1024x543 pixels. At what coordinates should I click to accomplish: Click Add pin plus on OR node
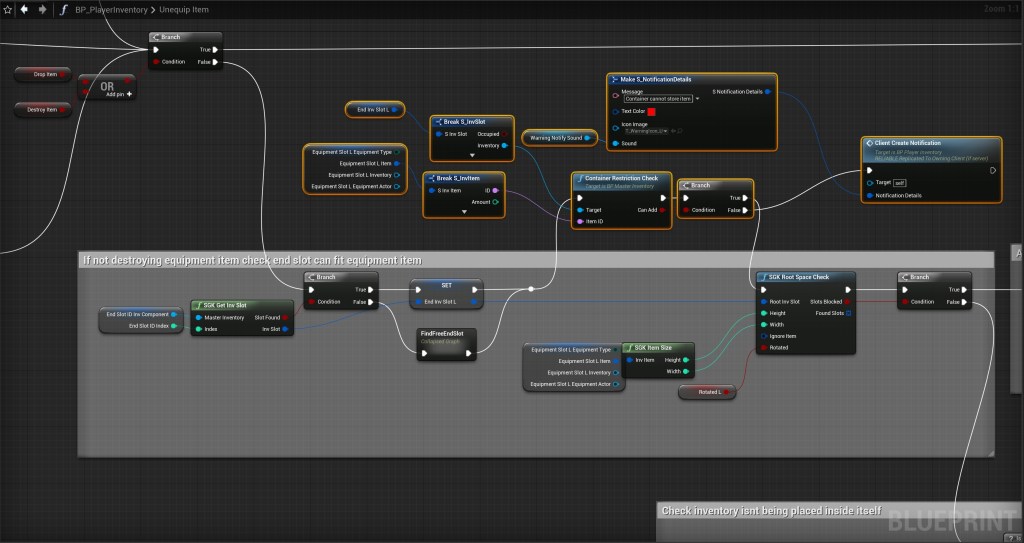click(129, 93)
